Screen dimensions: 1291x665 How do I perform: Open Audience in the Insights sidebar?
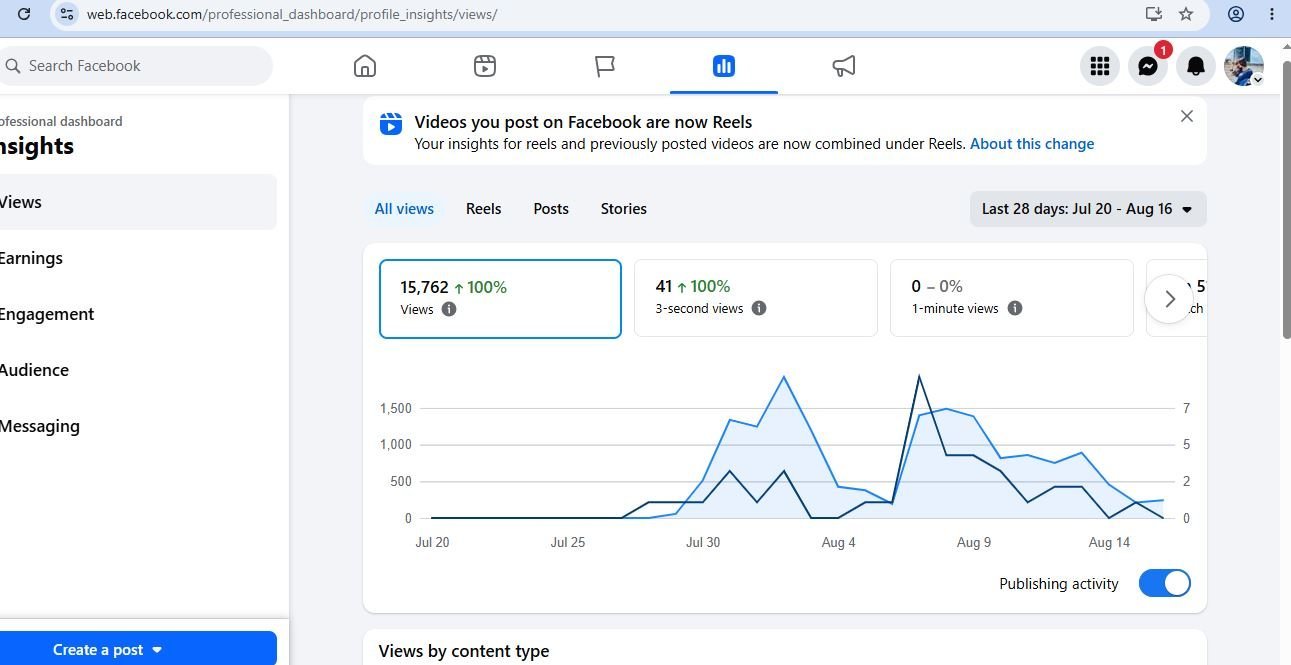point(137,370)
